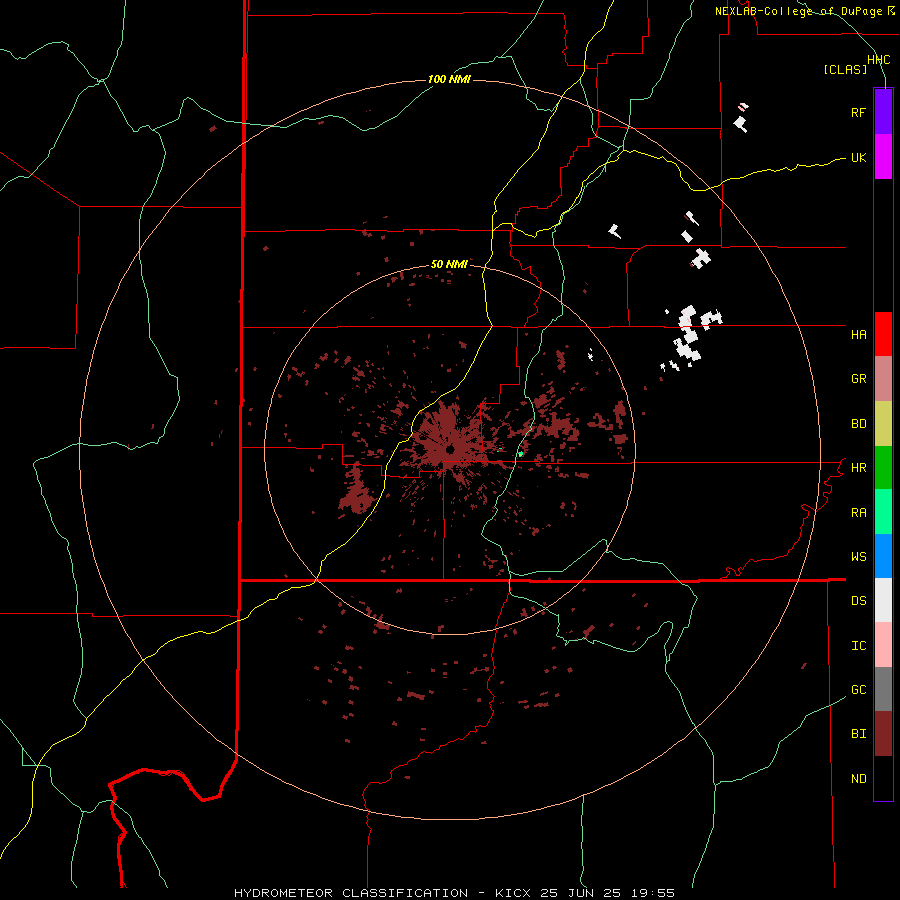Click the yellow BD legend swatch
900x900 pixels.
tap(883, 423)
